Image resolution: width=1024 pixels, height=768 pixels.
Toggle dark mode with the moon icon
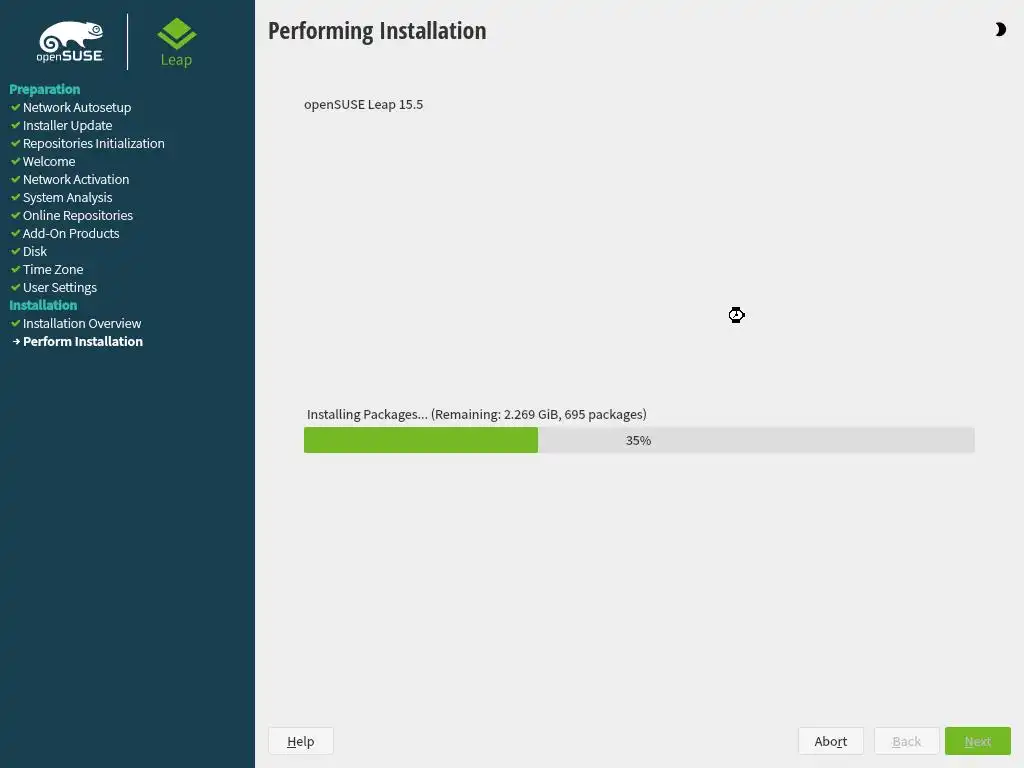click(1000, 29)
